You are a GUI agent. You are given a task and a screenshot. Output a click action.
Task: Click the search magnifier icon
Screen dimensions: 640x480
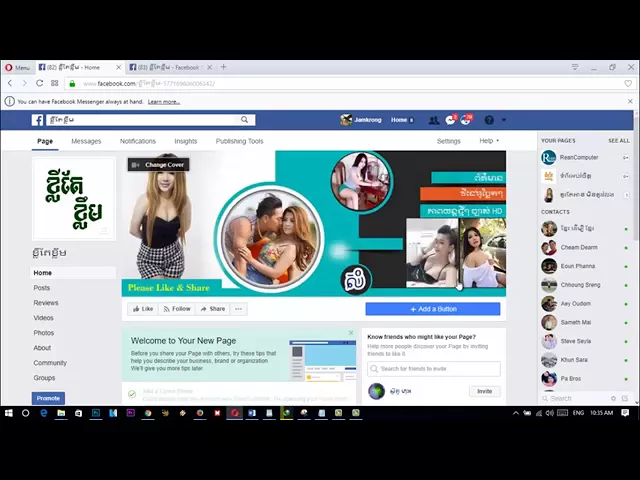coord(244,120)
